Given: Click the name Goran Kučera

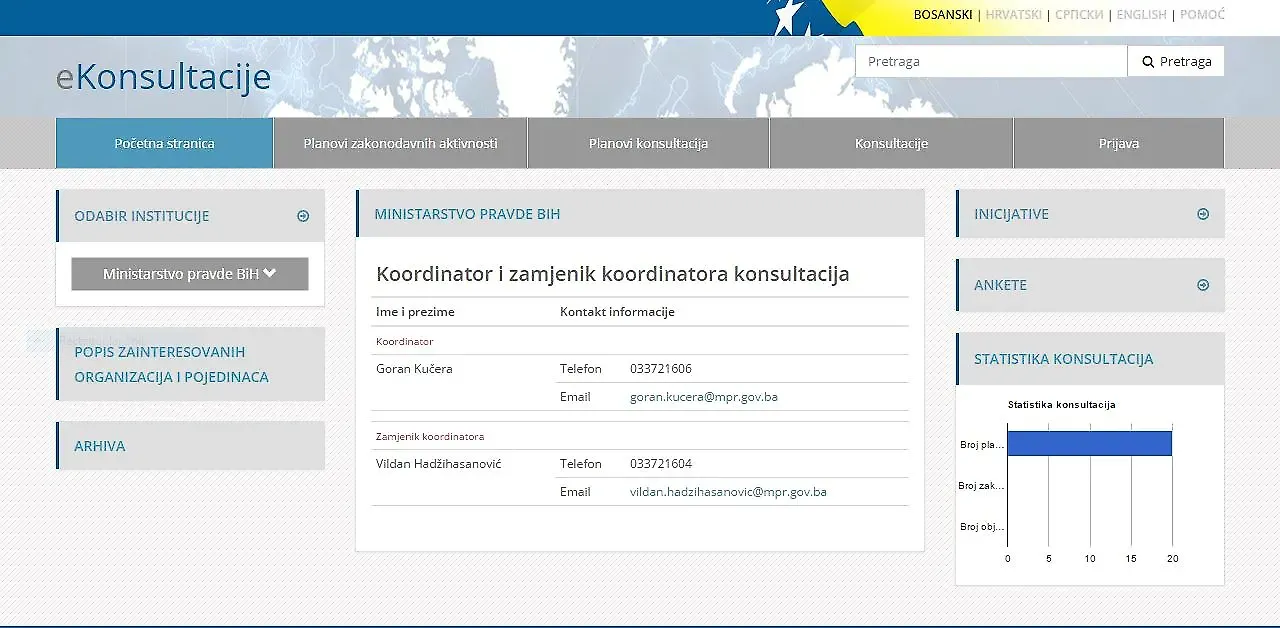Looking at the screenshot, I should [414, 369].
